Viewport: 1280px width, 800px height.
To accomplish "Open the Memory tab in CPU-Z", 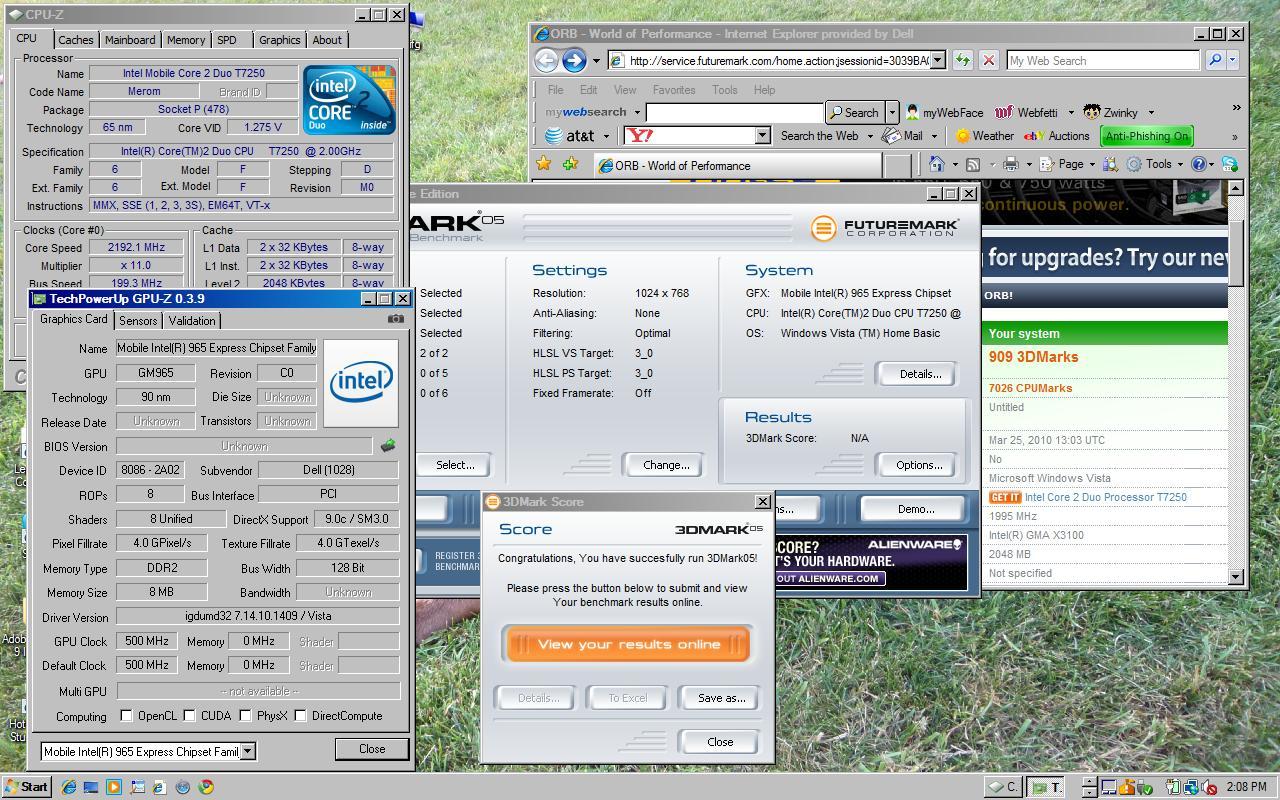I will click(186, 40).
